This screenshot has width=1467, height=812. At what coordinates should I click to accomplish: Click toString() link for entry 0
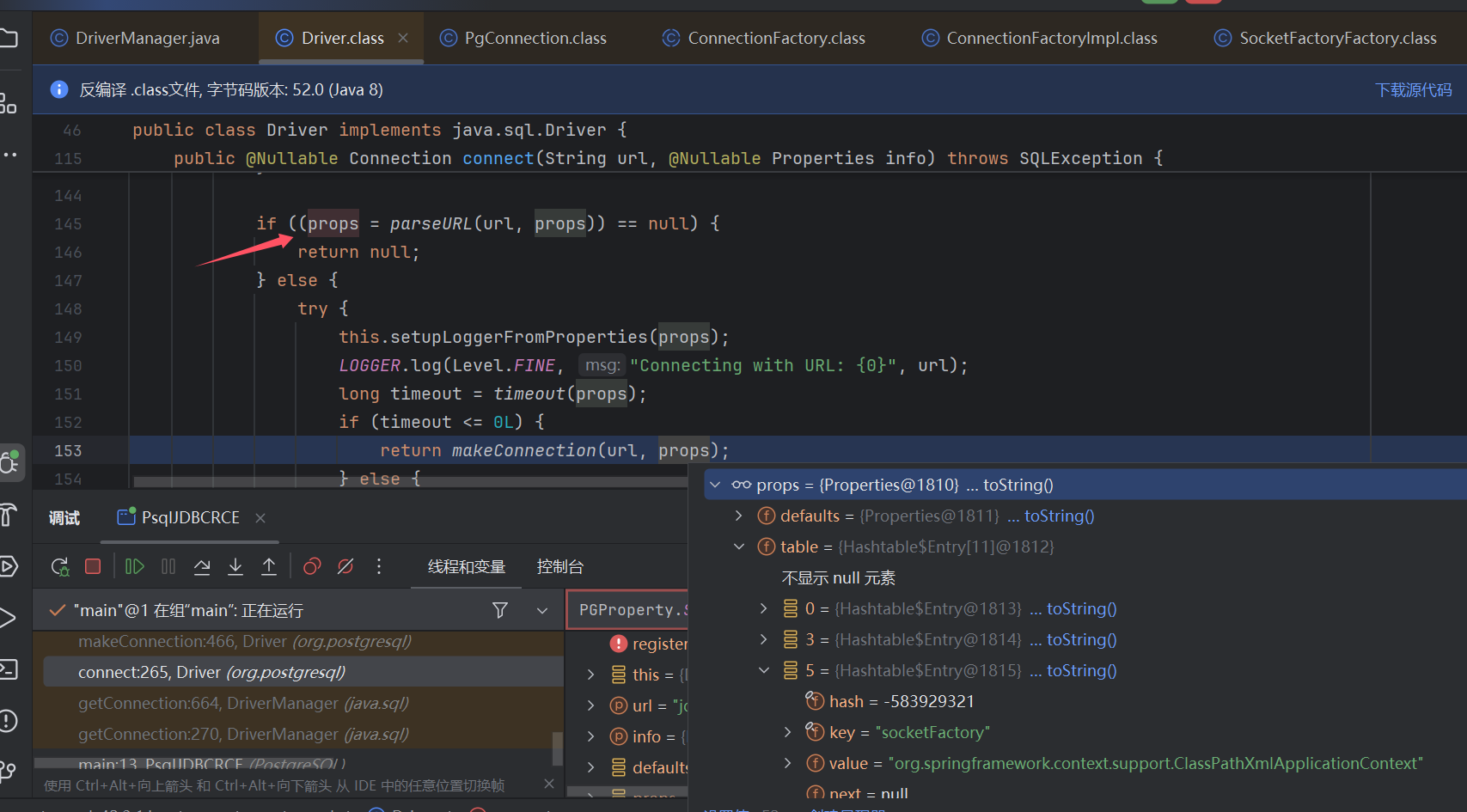pos(1082,608)
